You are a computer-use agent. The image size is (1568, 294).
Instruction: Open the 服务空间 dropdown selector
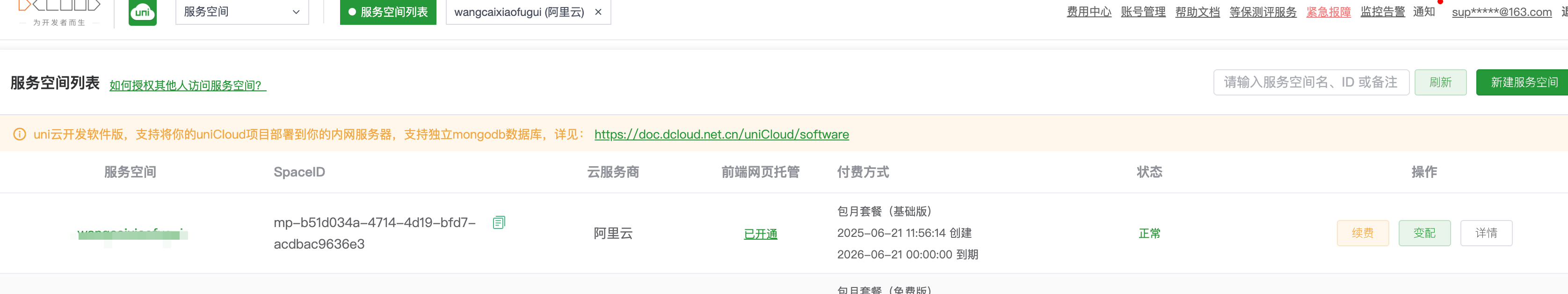242,12
